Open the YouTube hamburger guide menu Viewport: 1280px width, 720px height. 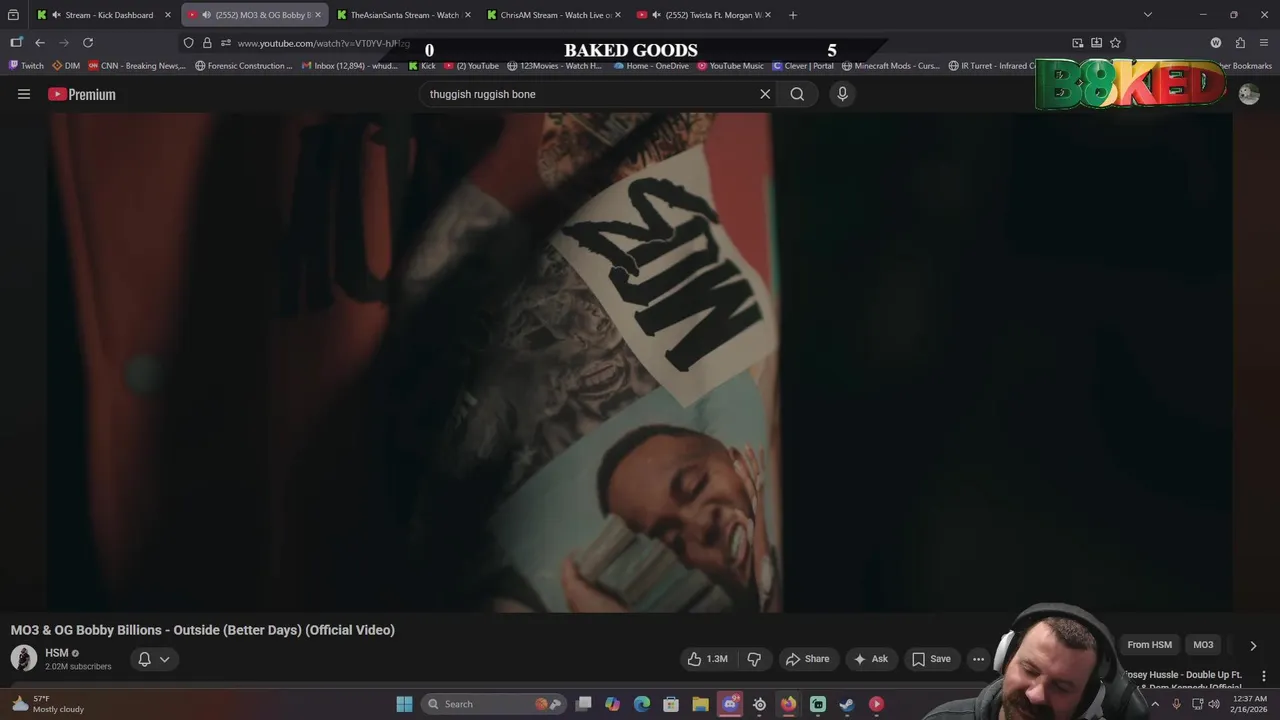coord(24,94)
